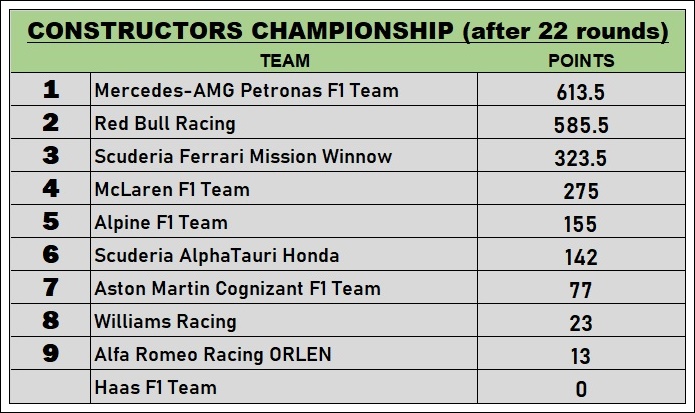
Task: Select the Williams Racing cell
Action: (x=165, y=322)
